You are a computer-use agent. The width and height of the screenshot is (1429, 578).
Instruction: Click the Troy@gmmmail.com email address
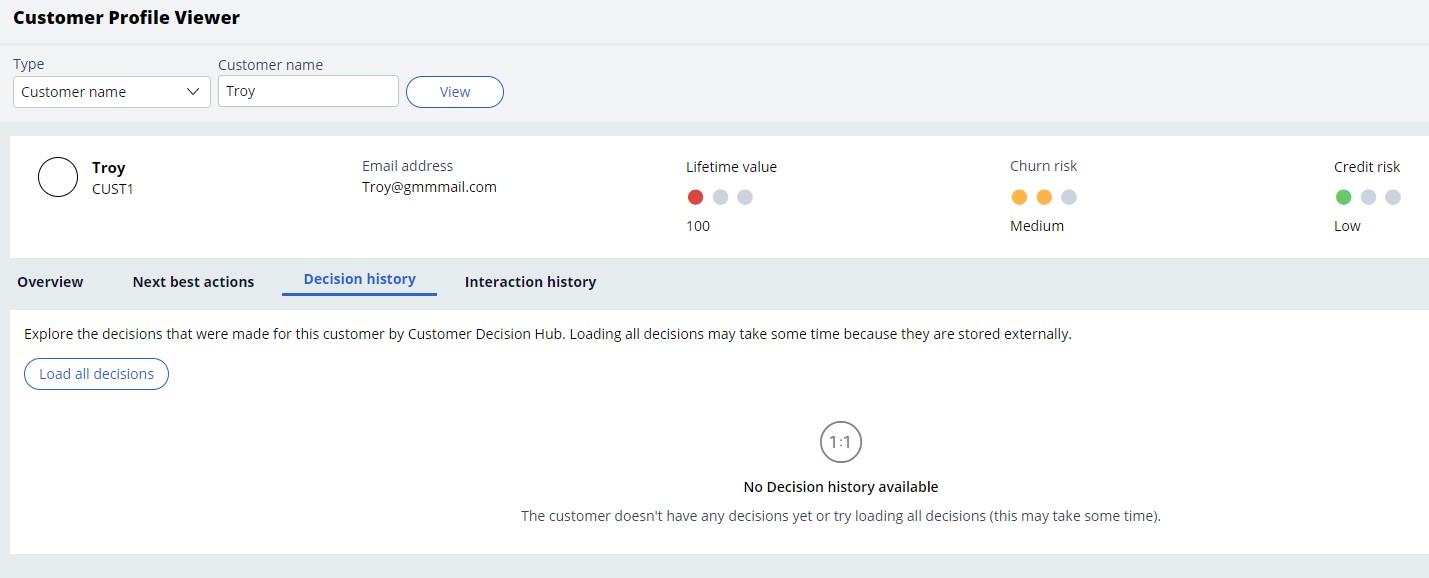tap(429, 187)
